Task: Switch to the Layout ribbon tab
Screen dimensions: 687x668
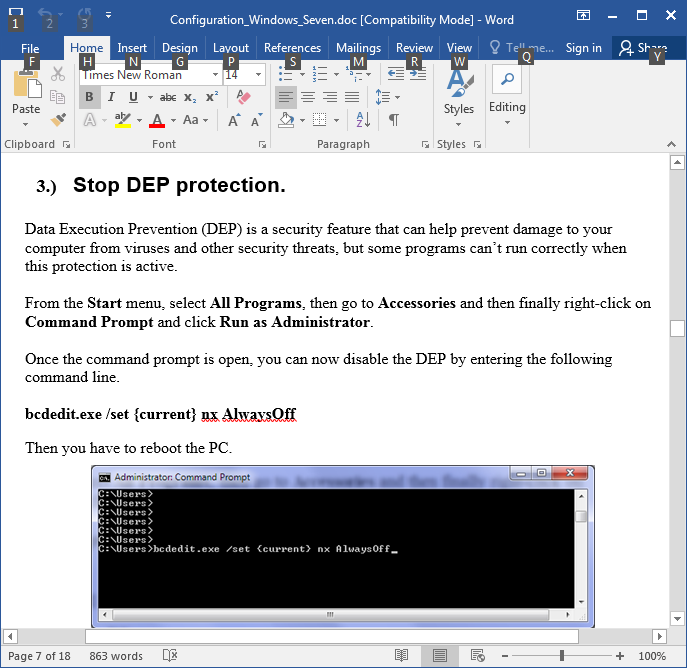Action: click(231, 48)
